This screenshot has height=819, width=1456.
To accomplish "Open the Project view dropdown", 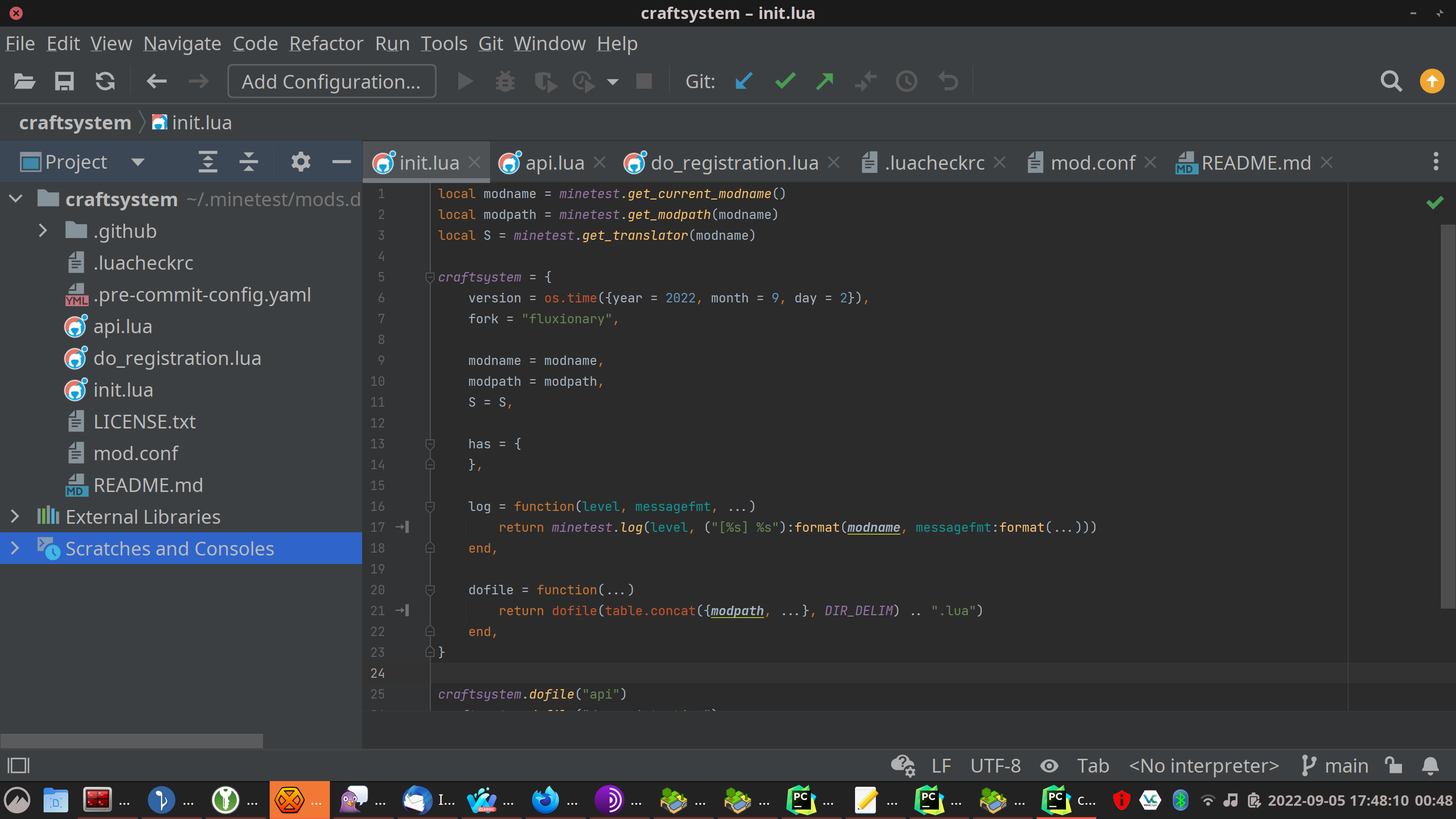I will pyautogui.click(x=138, y=162).
